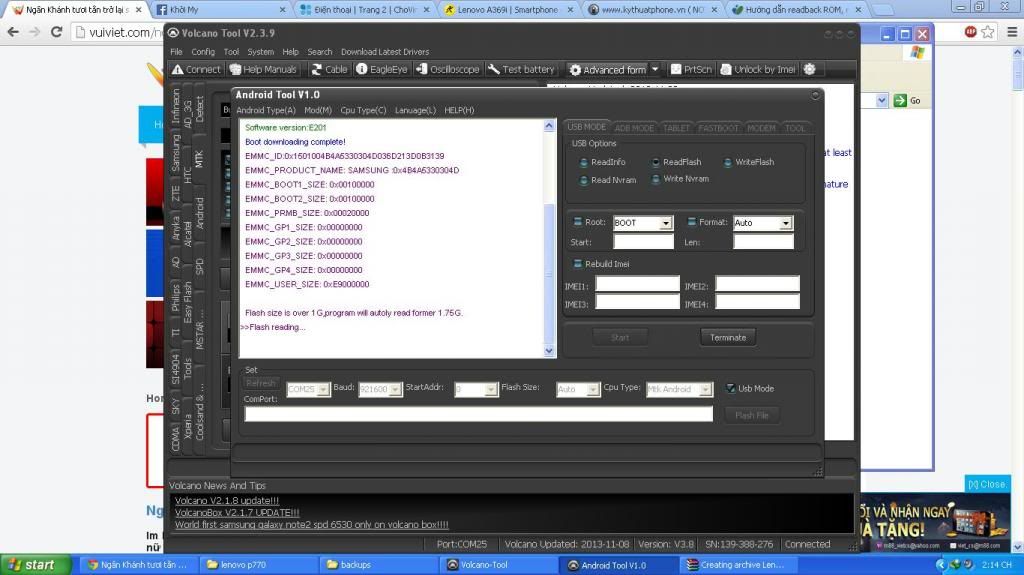Click the Advanced form gear button
Screen dimensions: 1024x575
(607, 69)
